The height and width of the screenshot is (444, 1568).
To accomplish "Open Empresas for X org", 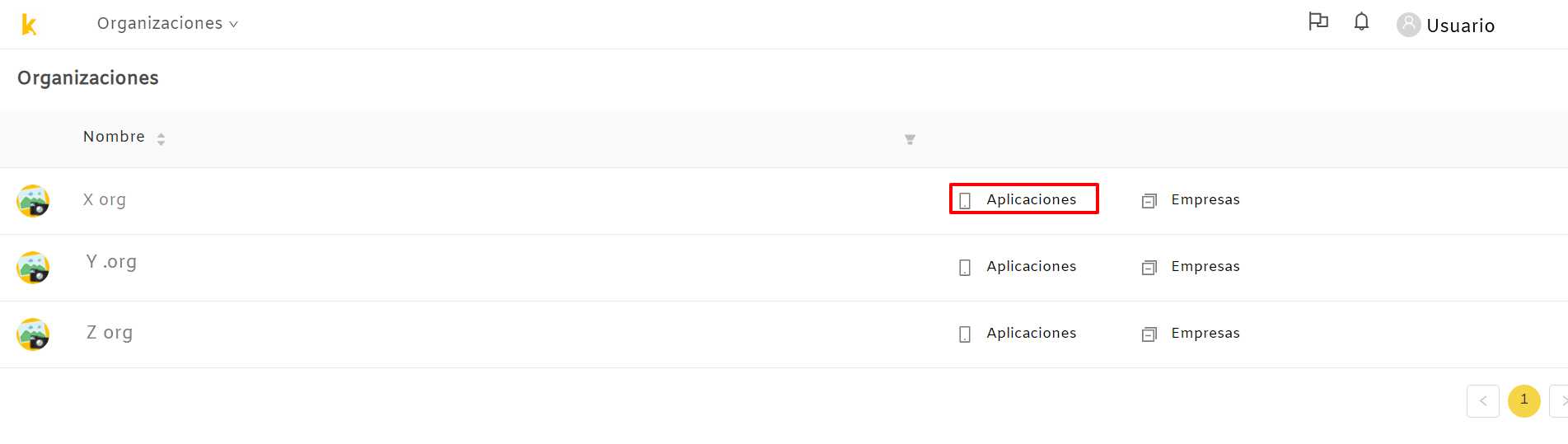I will tap(1191, 200).
